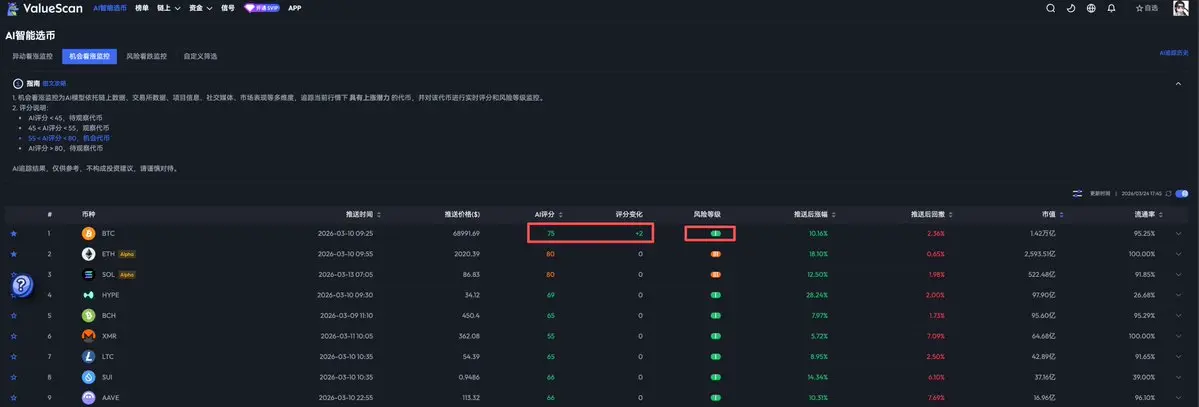
Task: Click the ETH coin icon
Action: click(89, 254)
